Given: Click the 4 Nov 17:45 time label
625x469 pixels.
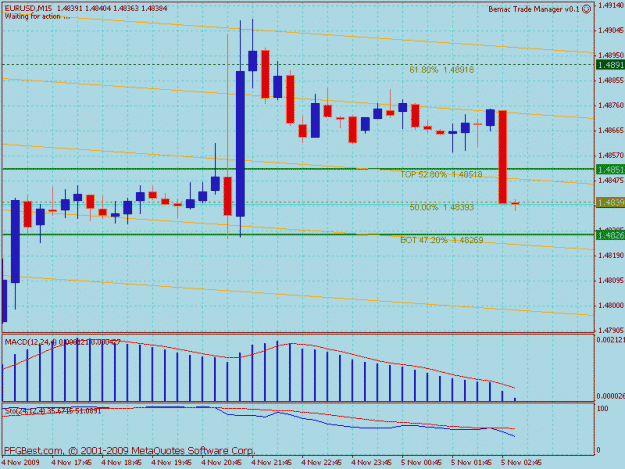Looking at the screenshot, I should 71,463.
